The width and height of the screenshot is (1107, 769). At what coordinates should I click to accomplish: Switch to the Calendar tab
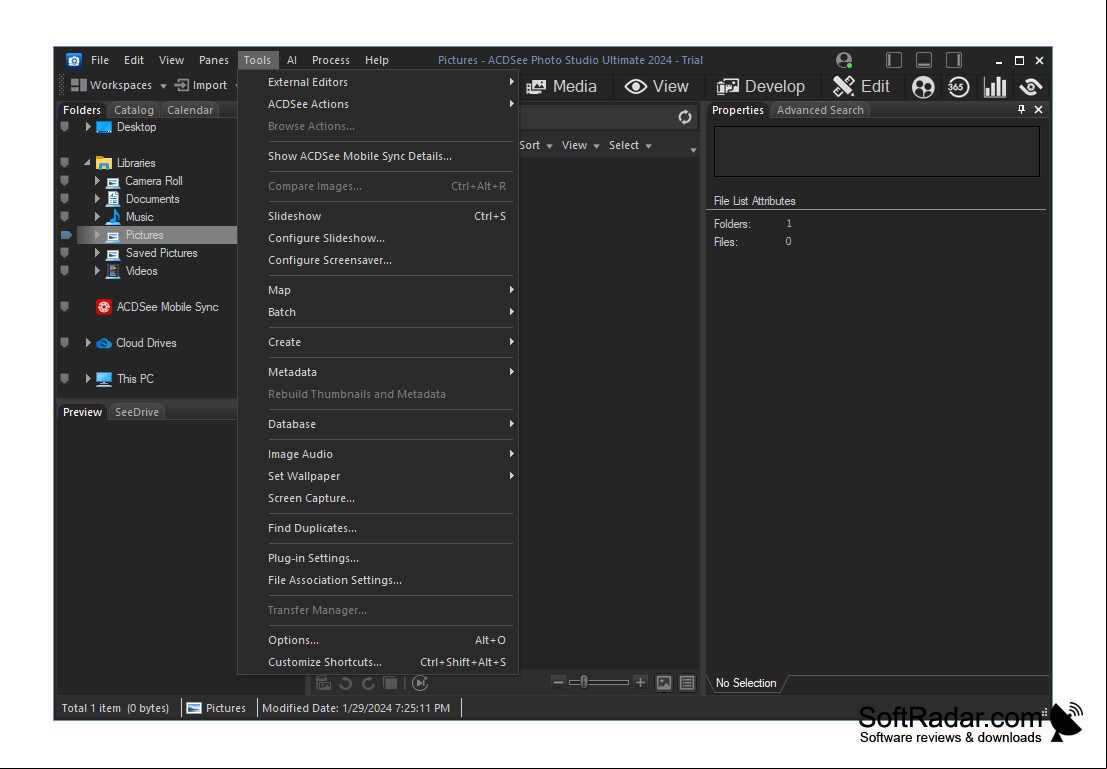tap(190, 110)
